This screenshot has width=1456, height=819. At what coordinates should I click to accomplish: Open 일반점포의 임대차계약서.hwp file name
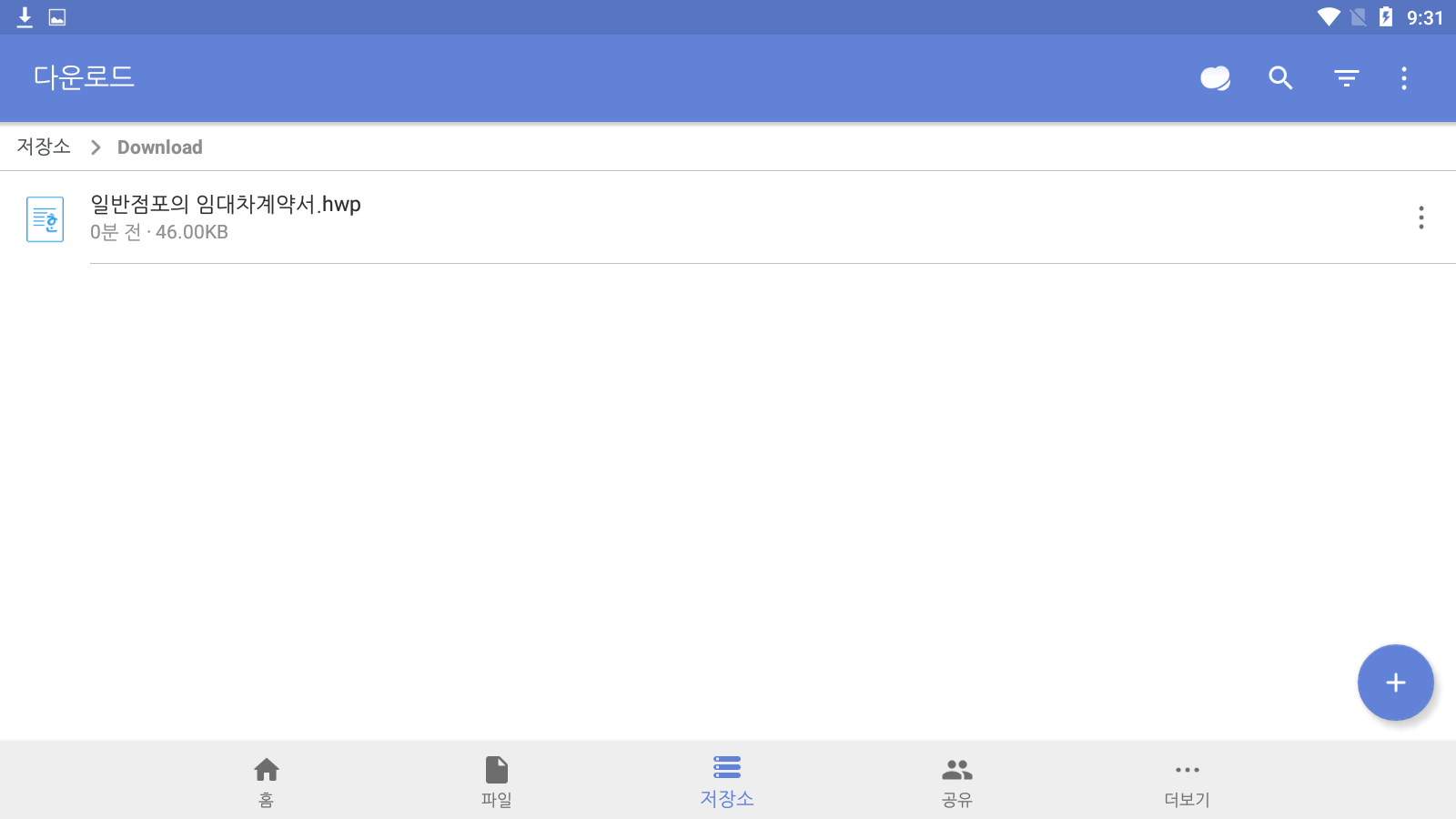tap(226, 204)
